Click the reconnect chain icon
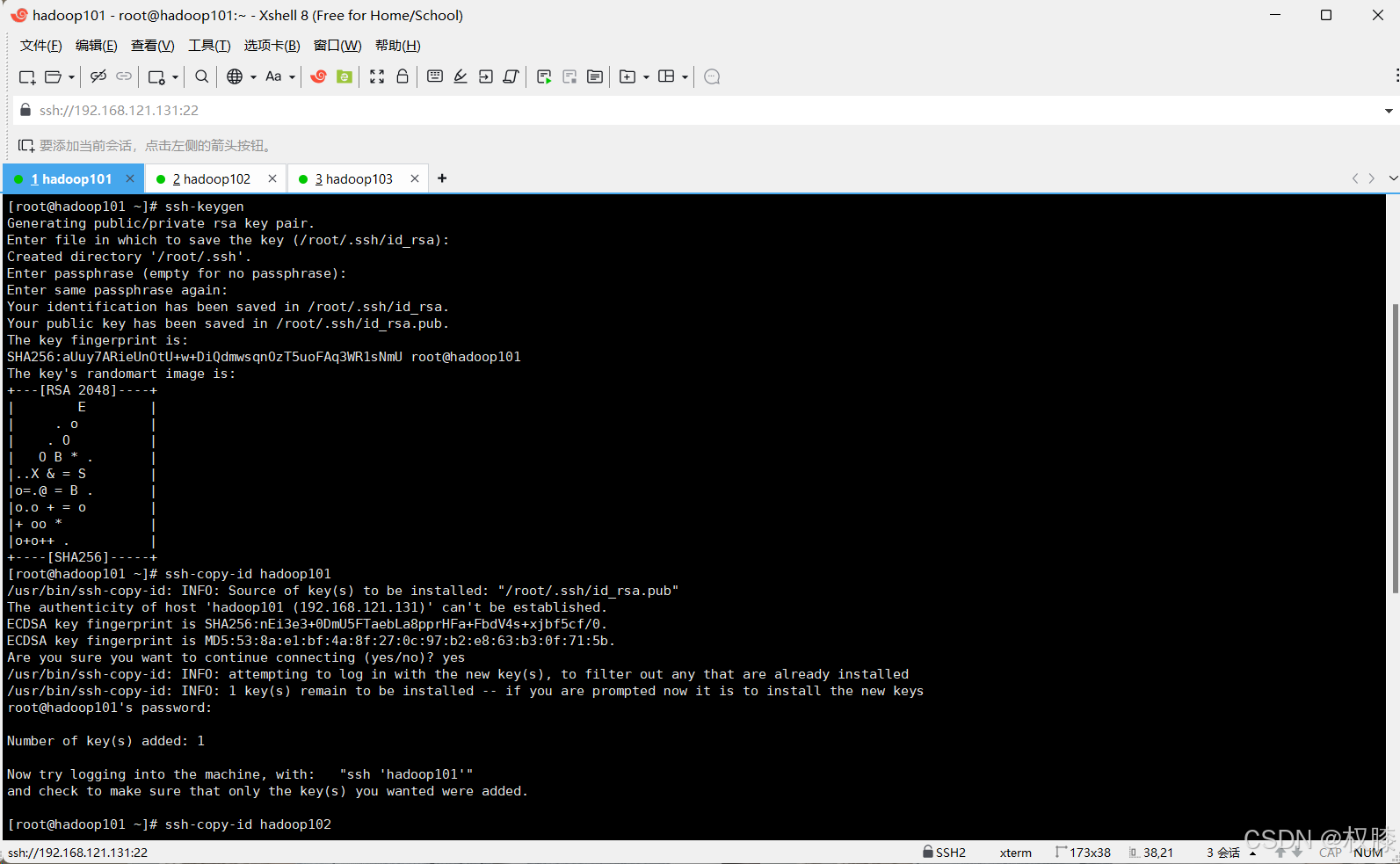The width and height of the screenshot is (1400, 864). (x=124, y=76)
